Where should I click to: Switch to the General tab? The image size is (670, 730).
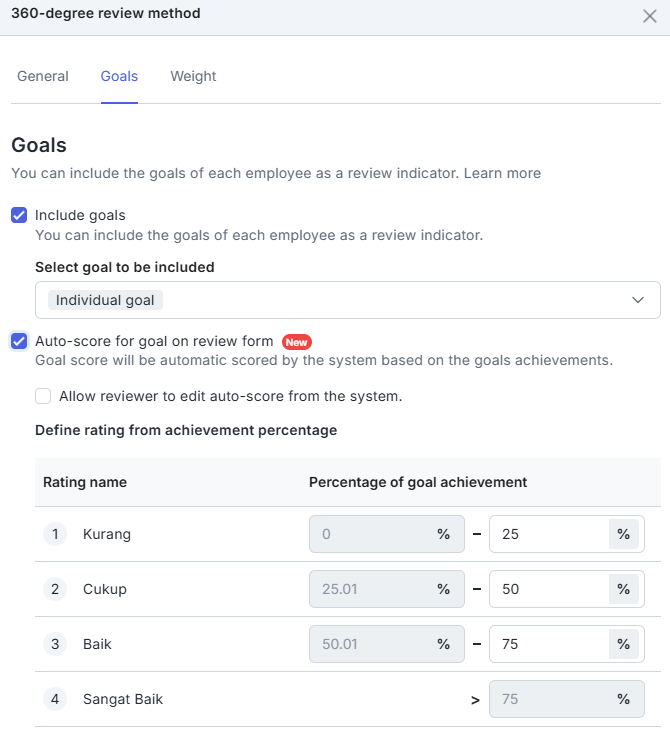[x=43, y=76]
